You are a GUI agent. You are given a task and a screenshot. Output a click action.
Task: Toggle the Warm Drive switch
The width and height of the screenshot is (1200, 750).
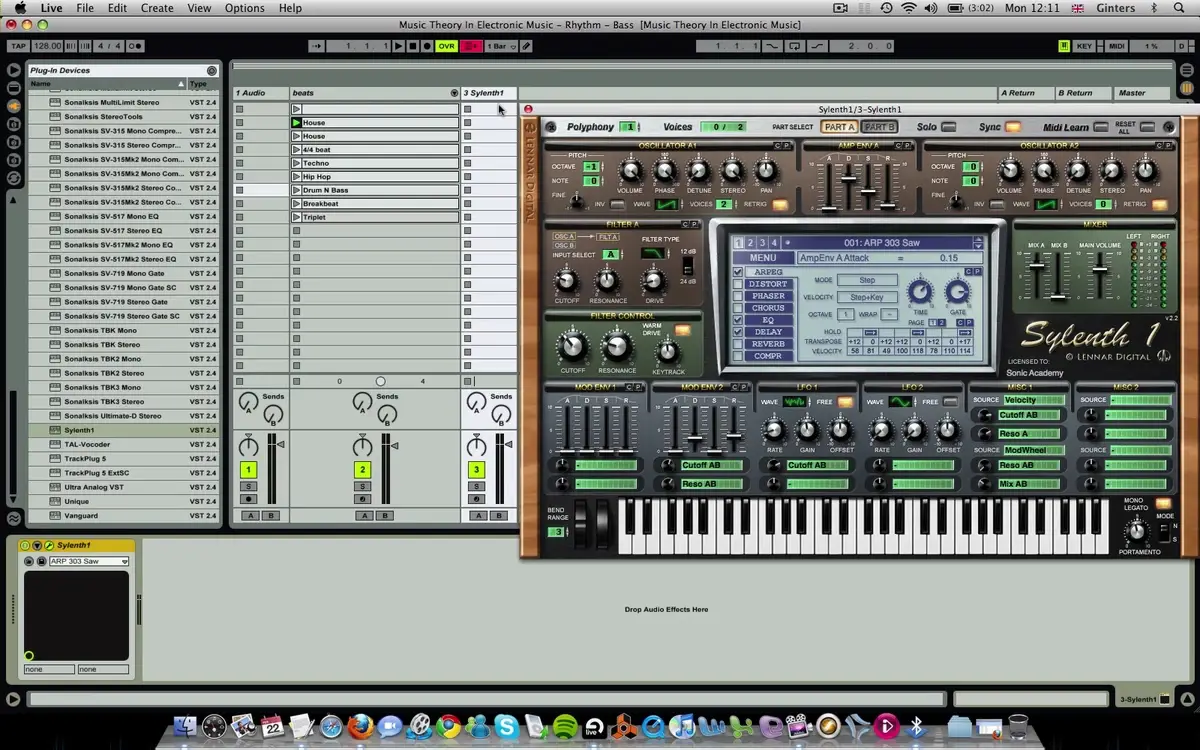[683, 331]
